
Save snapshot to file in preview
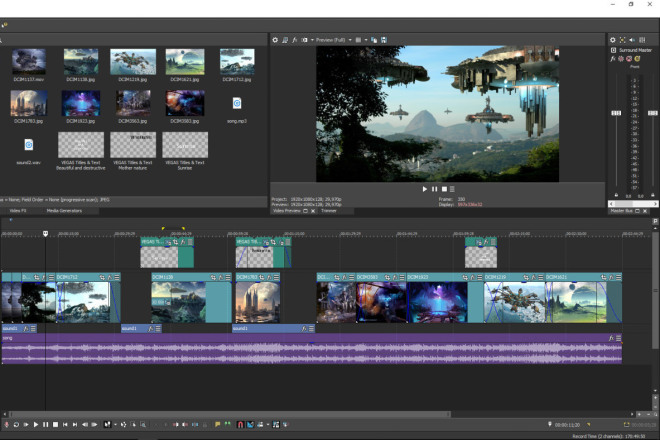click(383, 40)
